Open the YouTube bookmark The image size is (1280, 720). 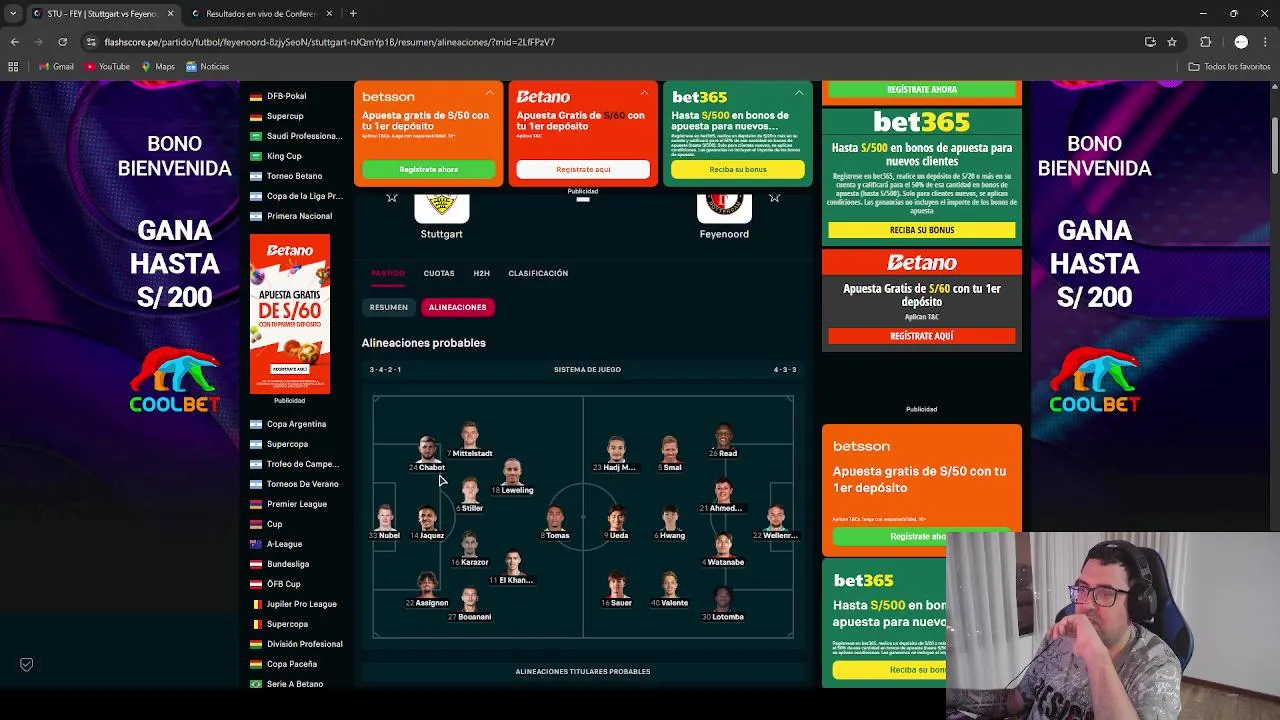[107, 67]
